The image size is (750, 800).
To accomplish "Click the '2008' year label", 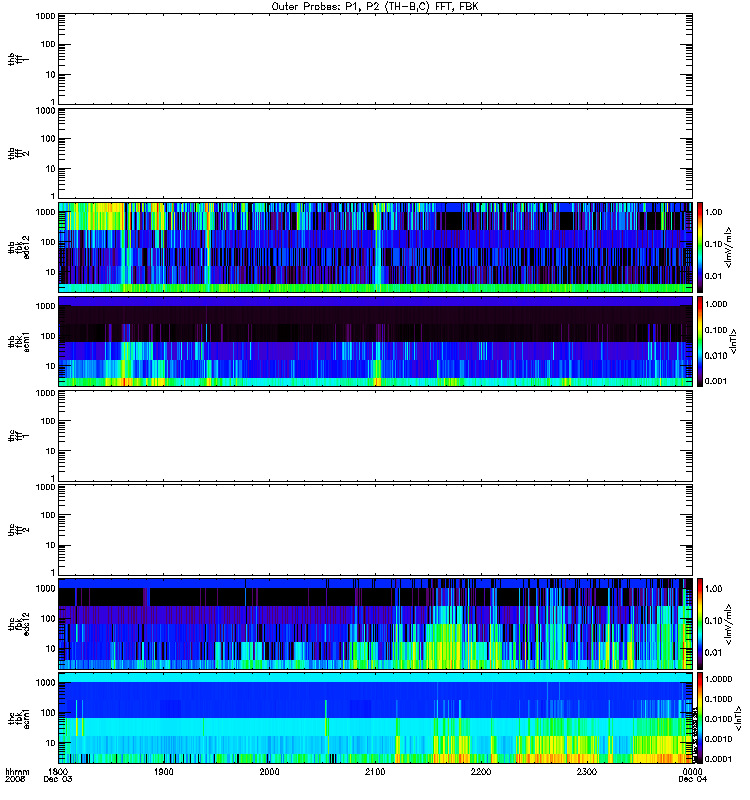I will click(x=15, y=780).
